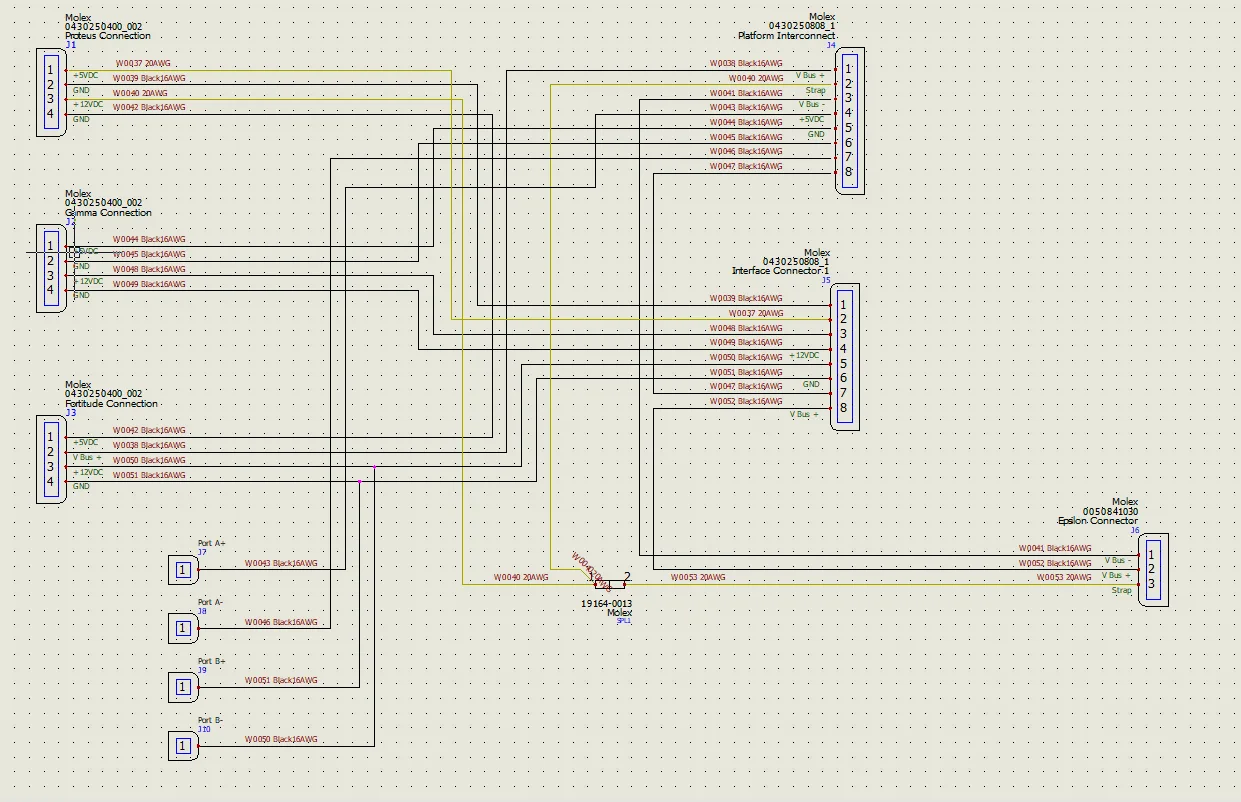Select W0047 Black16AWG label at Platform Interconnect
The width and height of the screenshot is (1241, 802).
tap(746, 166)
